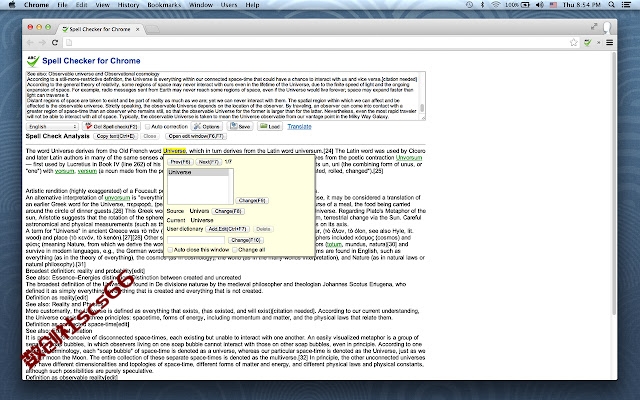
Task: Tick Auto close this window checkbox
Action: 170,250
